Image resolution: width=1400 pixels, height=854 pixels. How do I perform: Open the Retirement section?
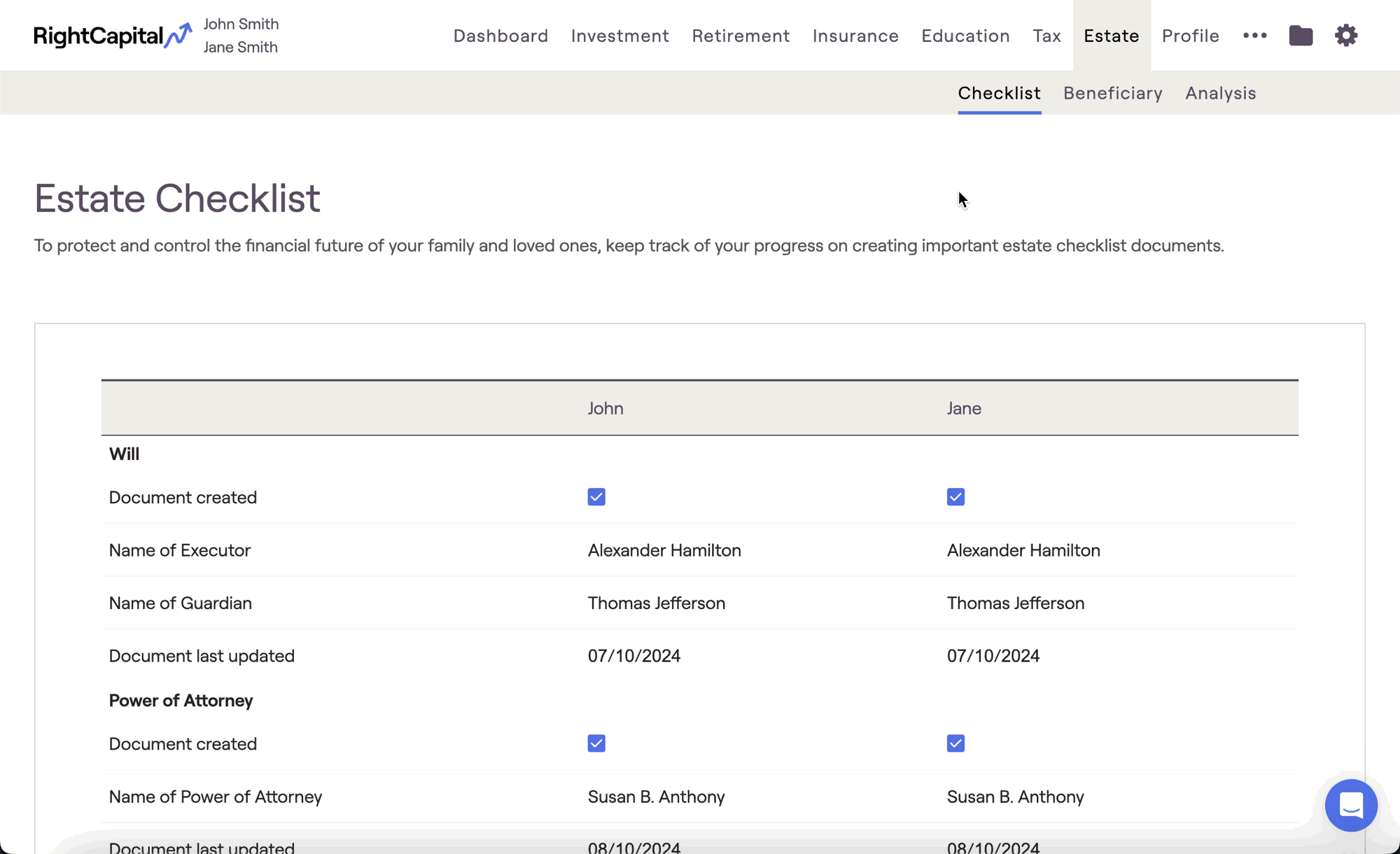coord(741,36)
